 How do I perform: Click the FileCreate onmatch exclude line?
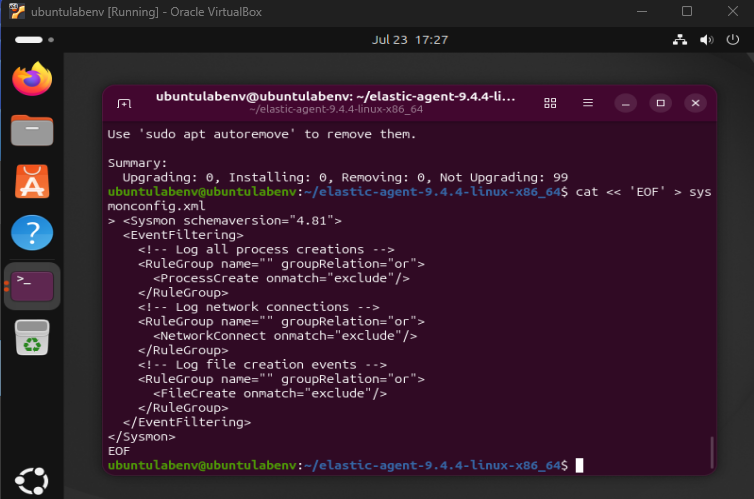[270, 394]
